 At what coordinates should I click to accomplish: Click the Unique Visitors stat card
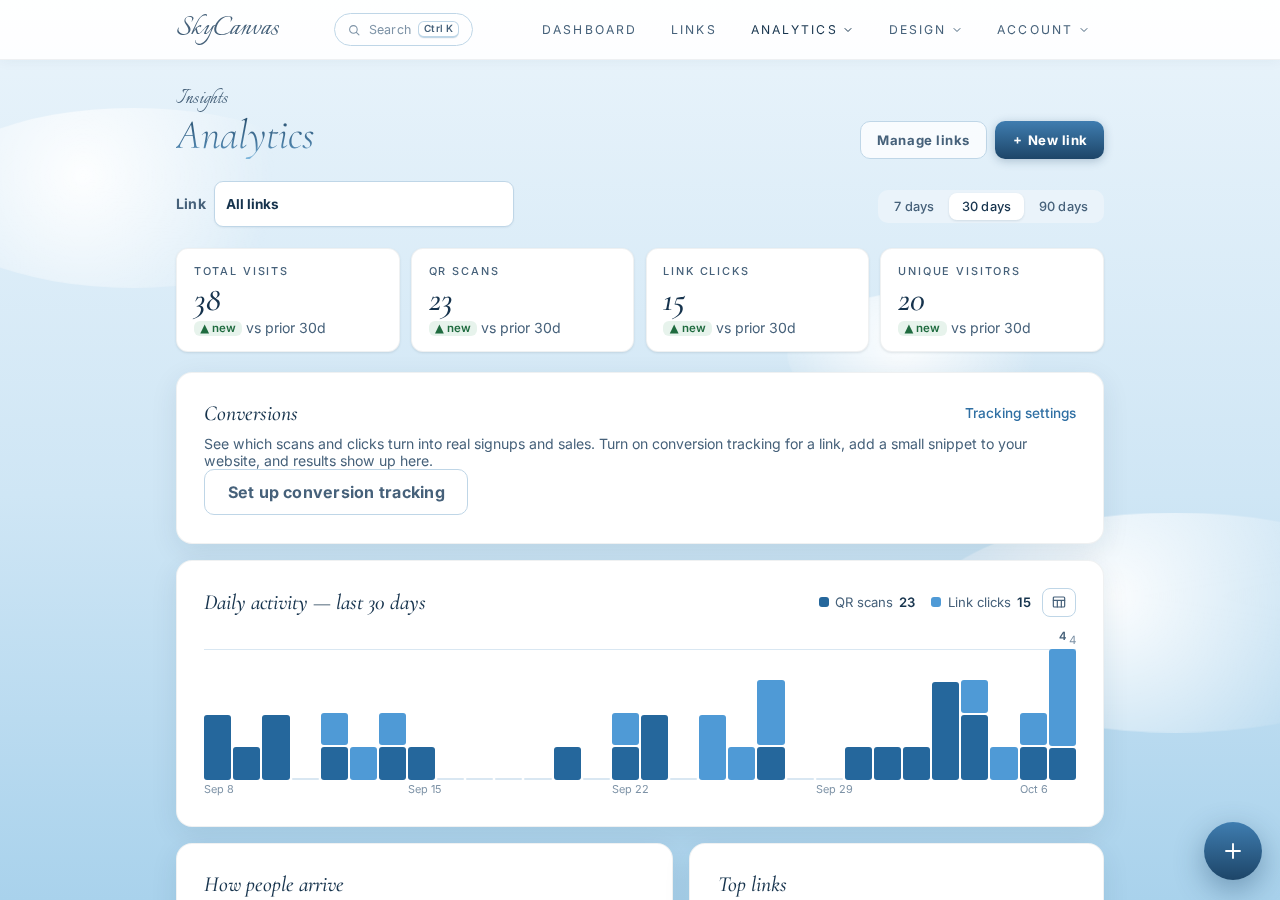coord(992,300)
